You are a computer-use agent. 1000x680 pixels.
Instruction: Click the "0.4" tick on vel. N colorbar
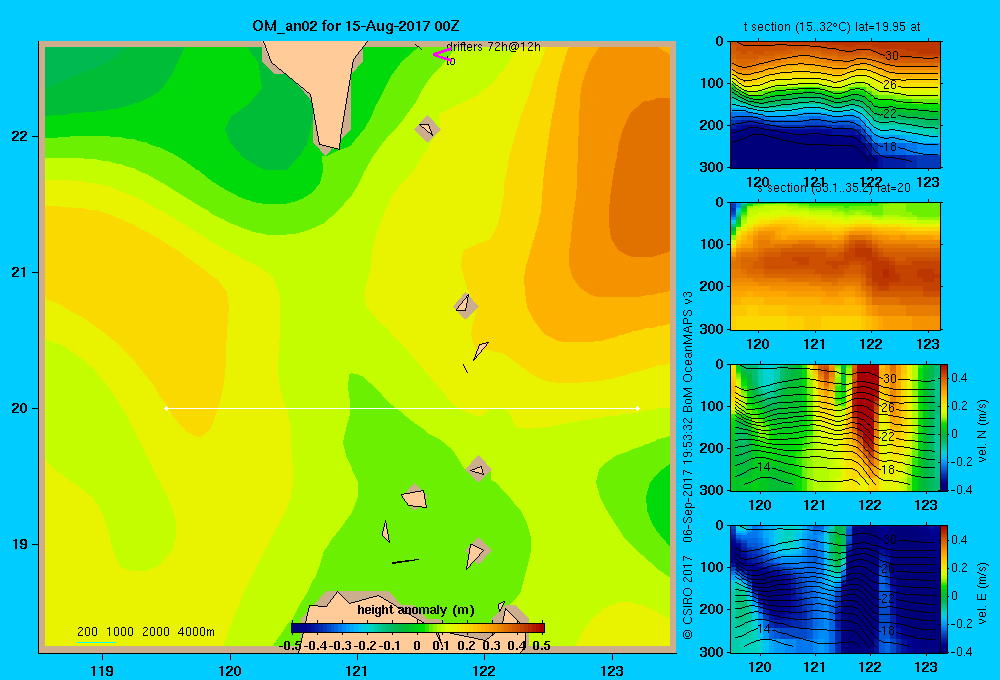click(959, 378)
